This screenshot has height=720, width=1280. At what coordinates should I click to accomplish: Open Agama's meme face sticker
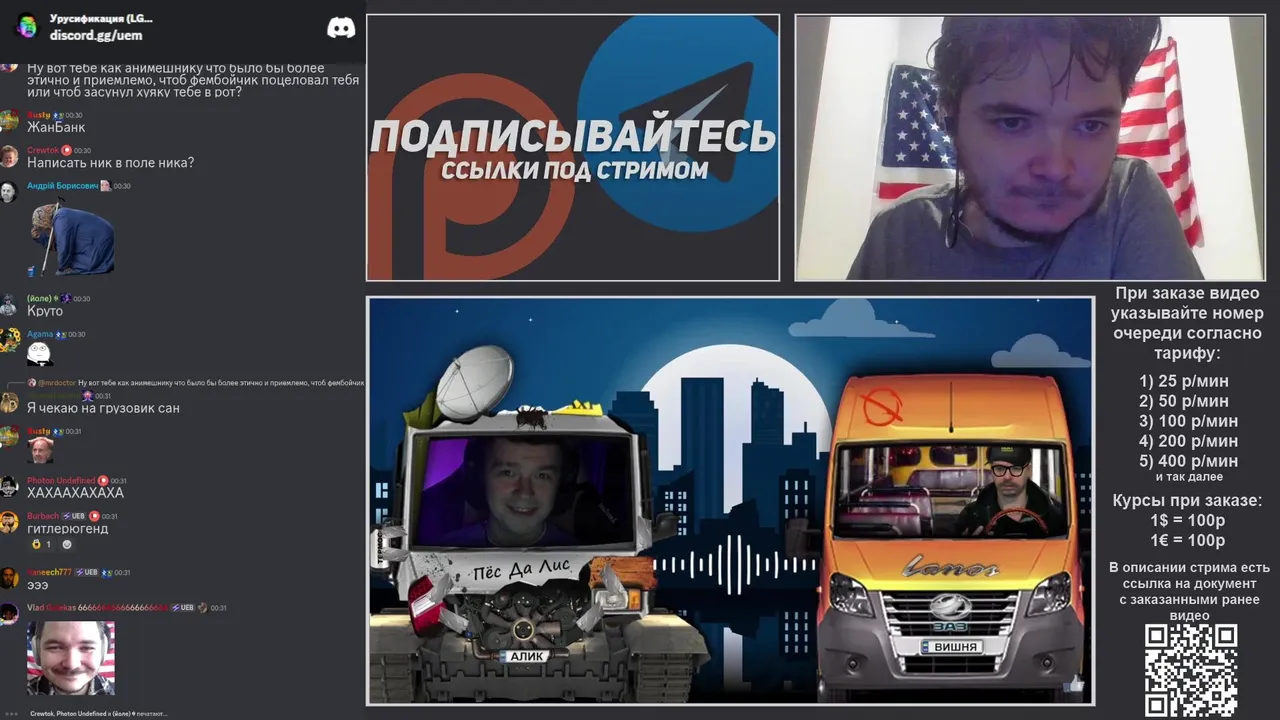tap(39, 353)
